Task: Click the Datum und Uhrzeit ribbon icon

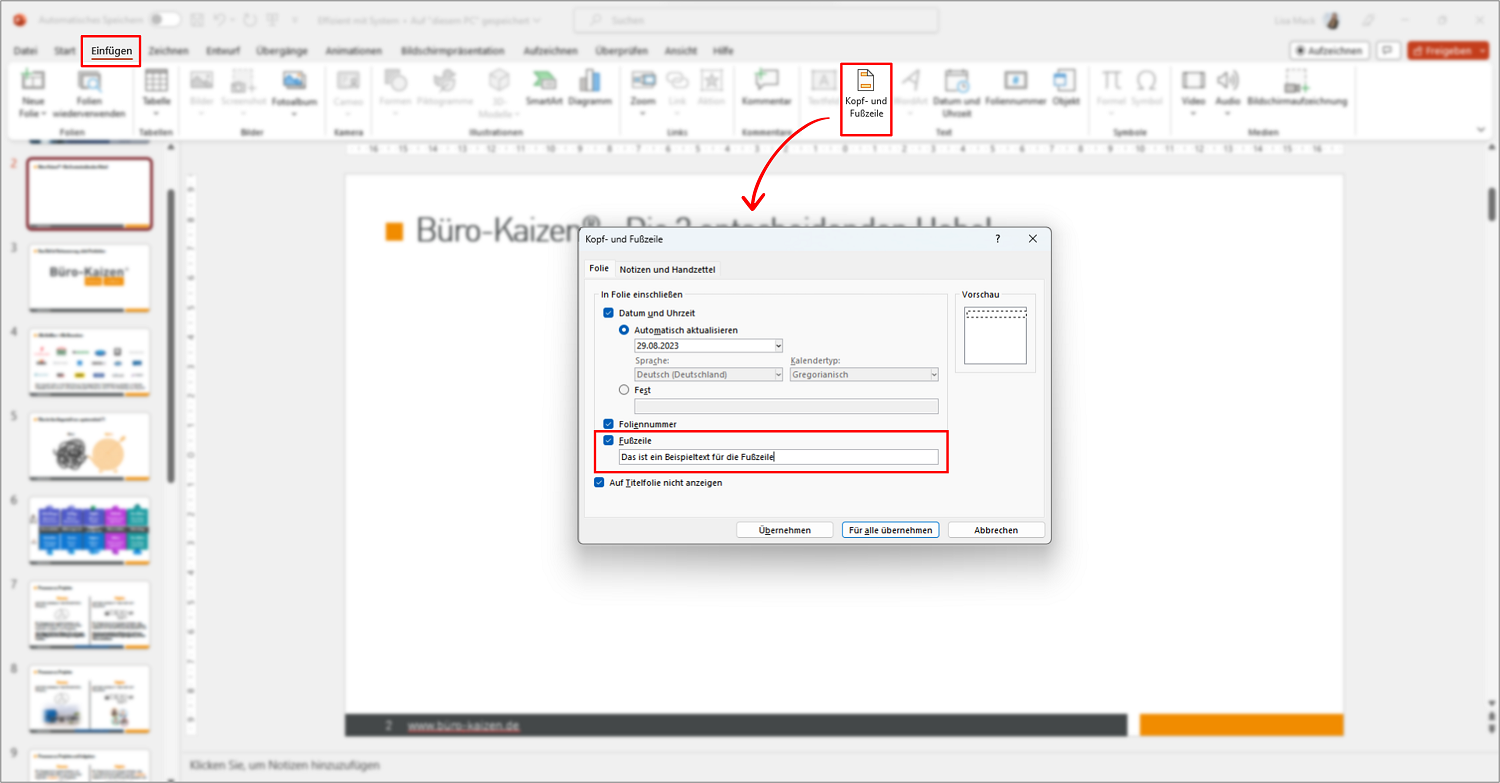Action: pyautogui.click(x=956, y=93)
